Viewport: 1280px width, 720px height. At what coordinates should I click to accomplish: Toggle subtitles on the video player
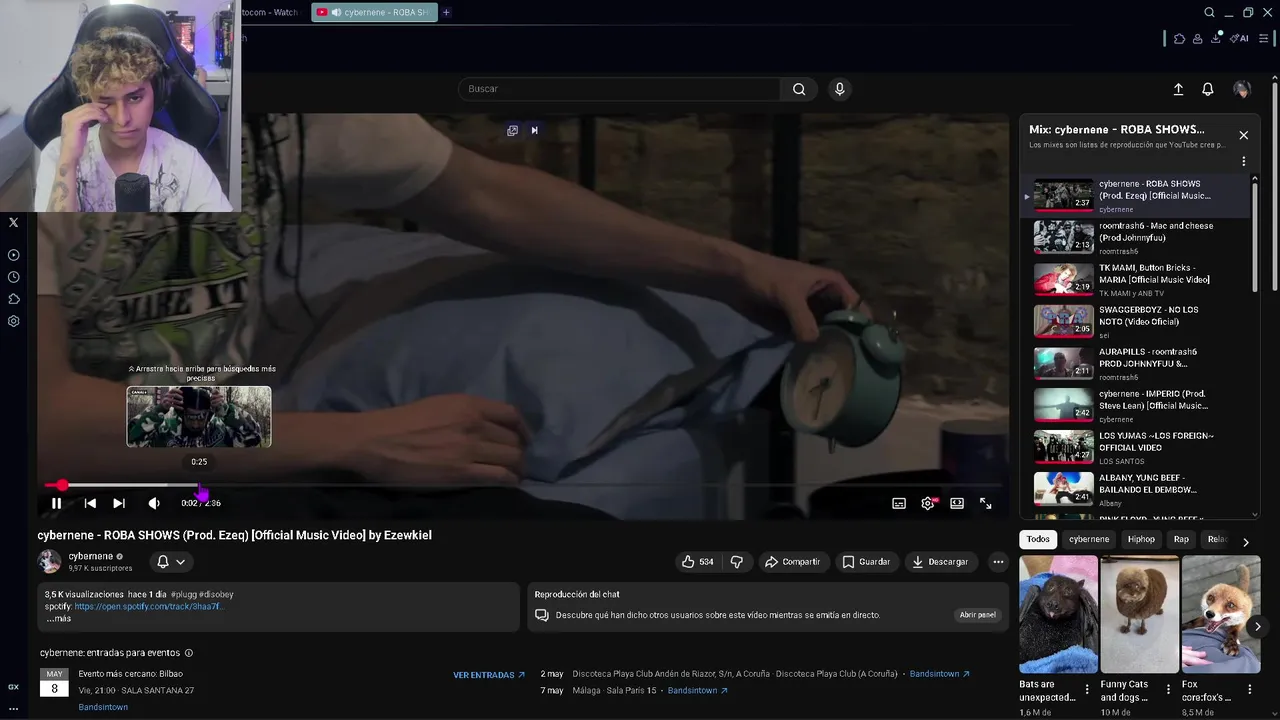(899, 503)
